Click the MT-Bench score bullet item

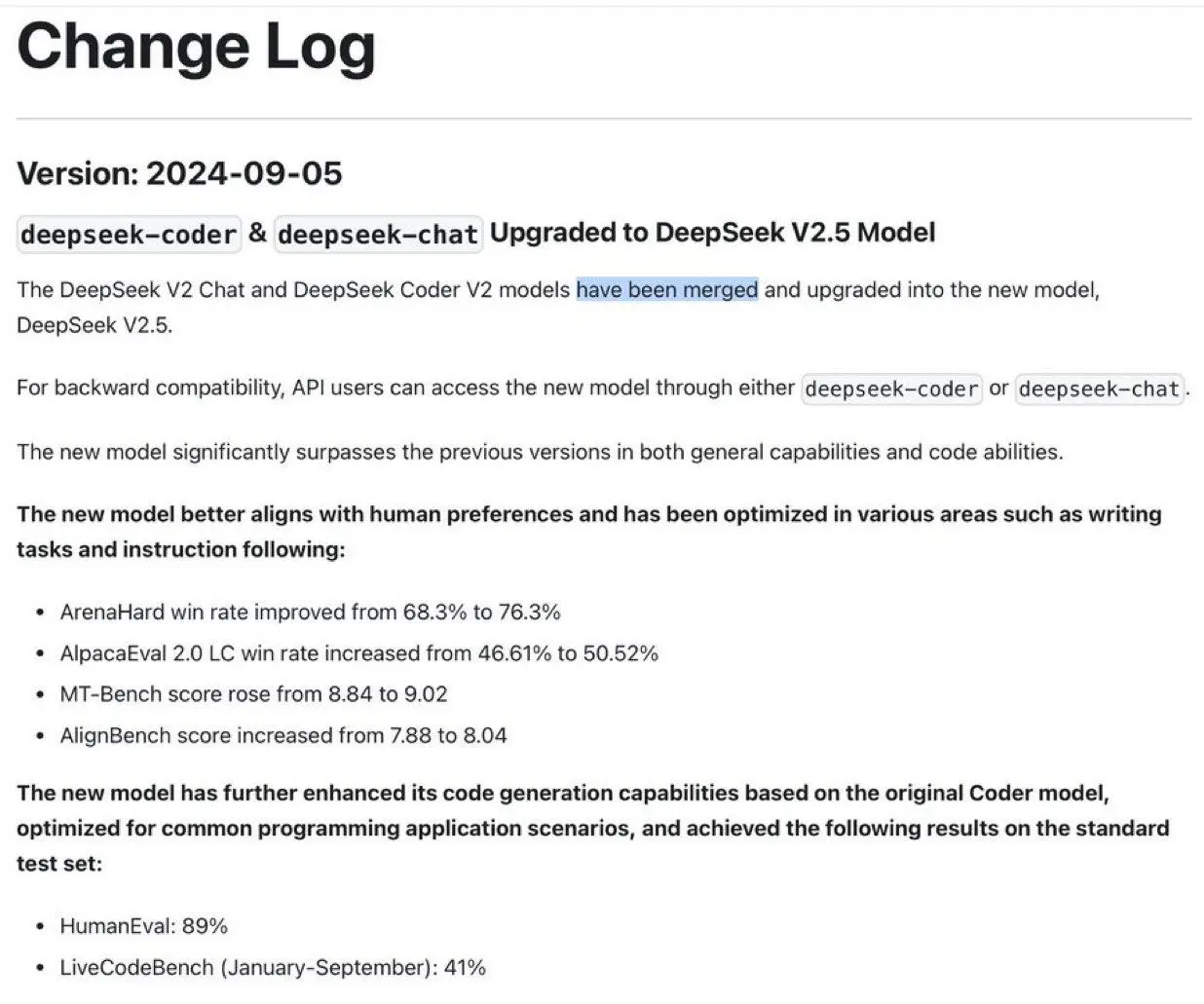click(253, 694)
